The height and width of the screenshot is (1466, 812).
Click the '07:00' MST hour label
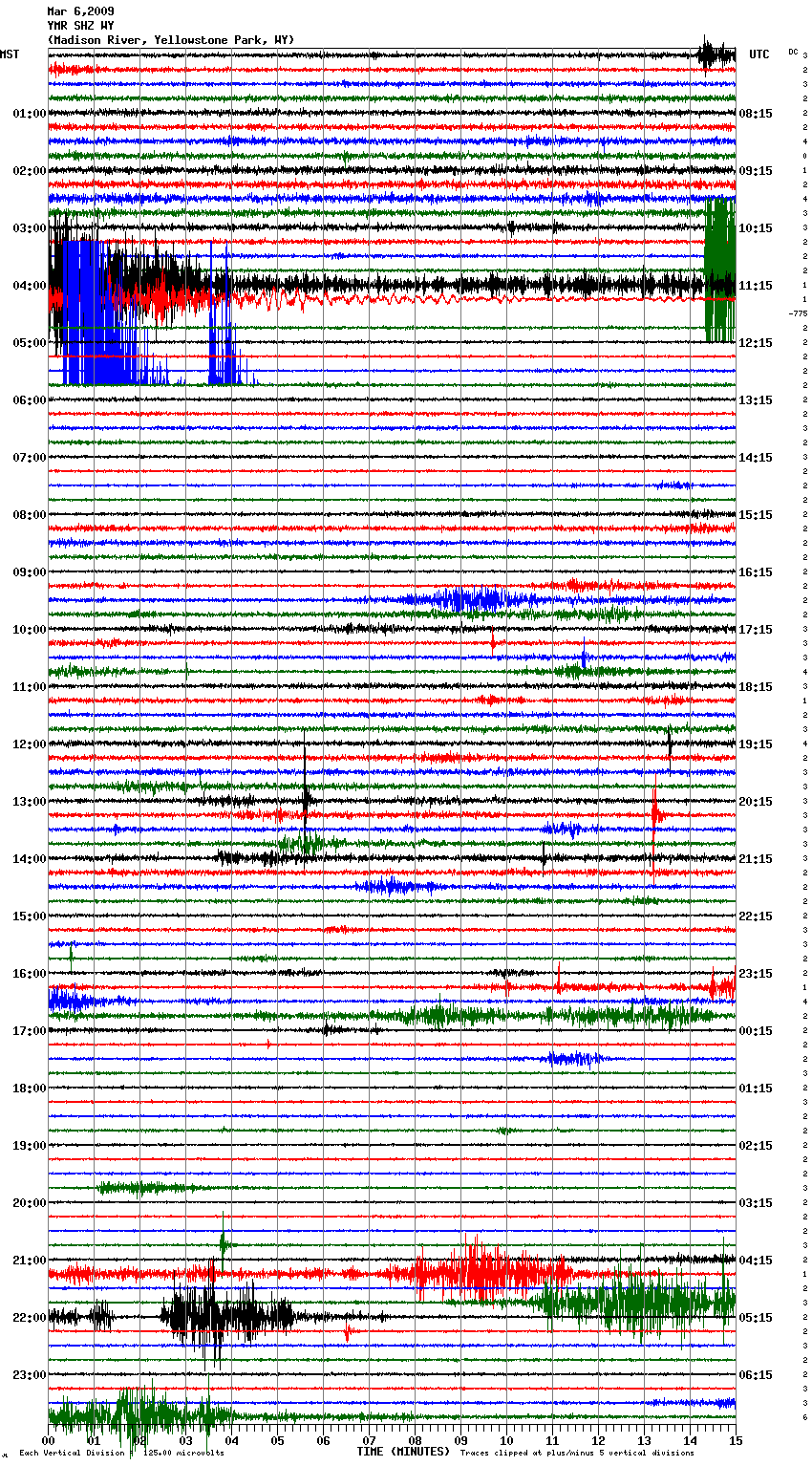tap(29, 458)
